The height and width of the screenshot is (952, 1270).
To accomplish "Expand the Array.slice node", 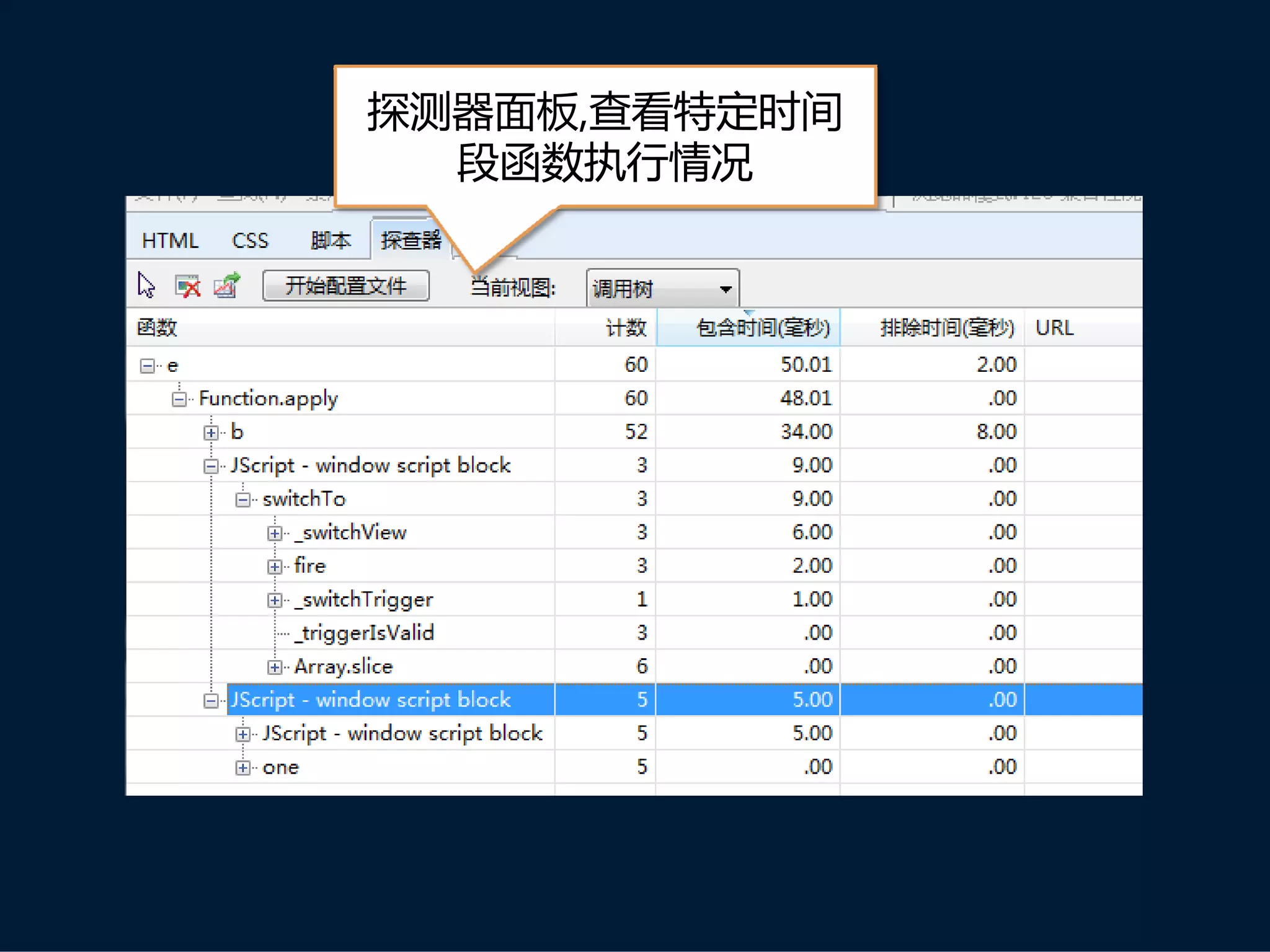I will tap(275, 667).
